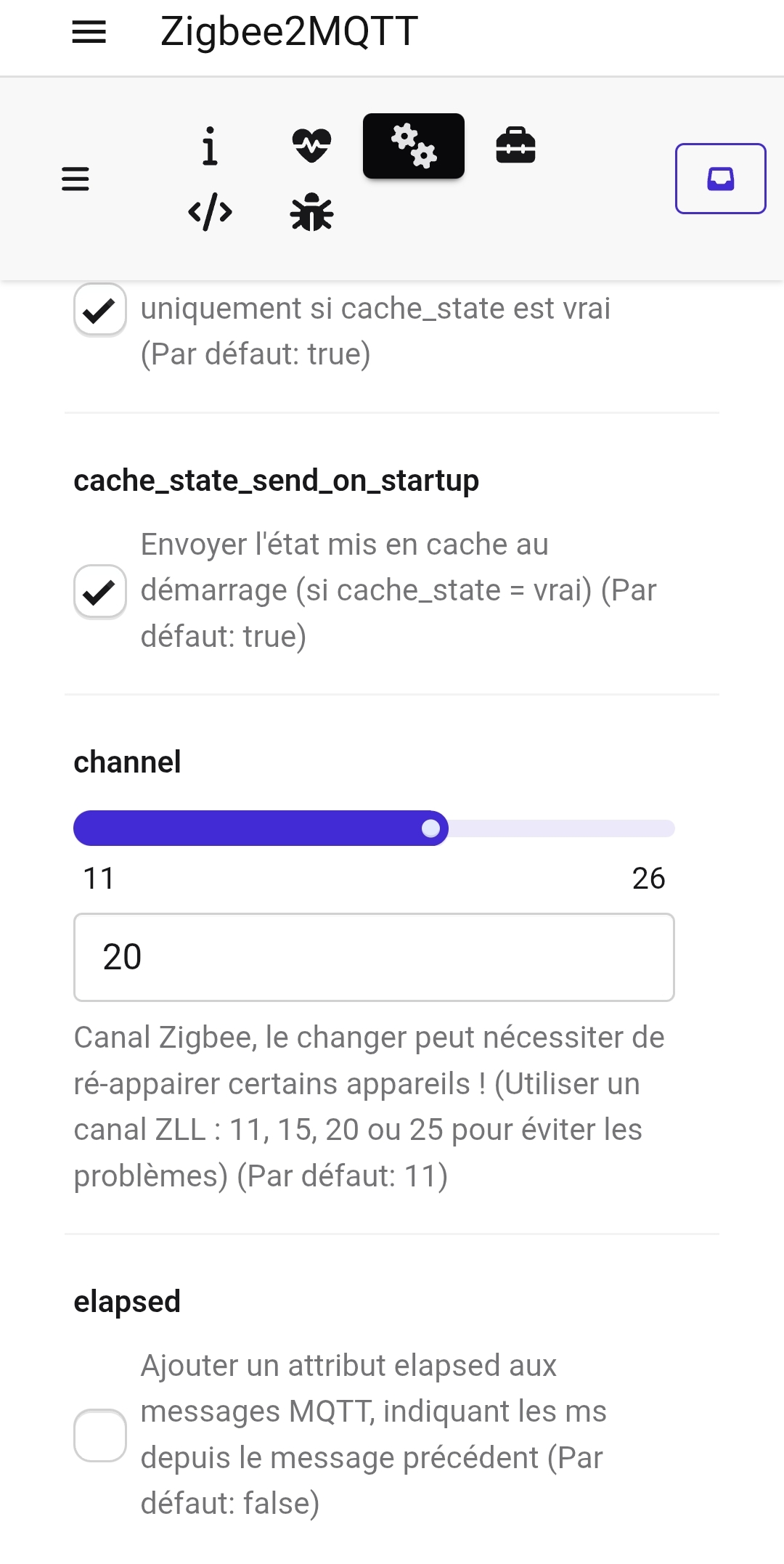Click the cache_state_send_on_startup heading
The image size is (784, 1564).
pos(276,481)
